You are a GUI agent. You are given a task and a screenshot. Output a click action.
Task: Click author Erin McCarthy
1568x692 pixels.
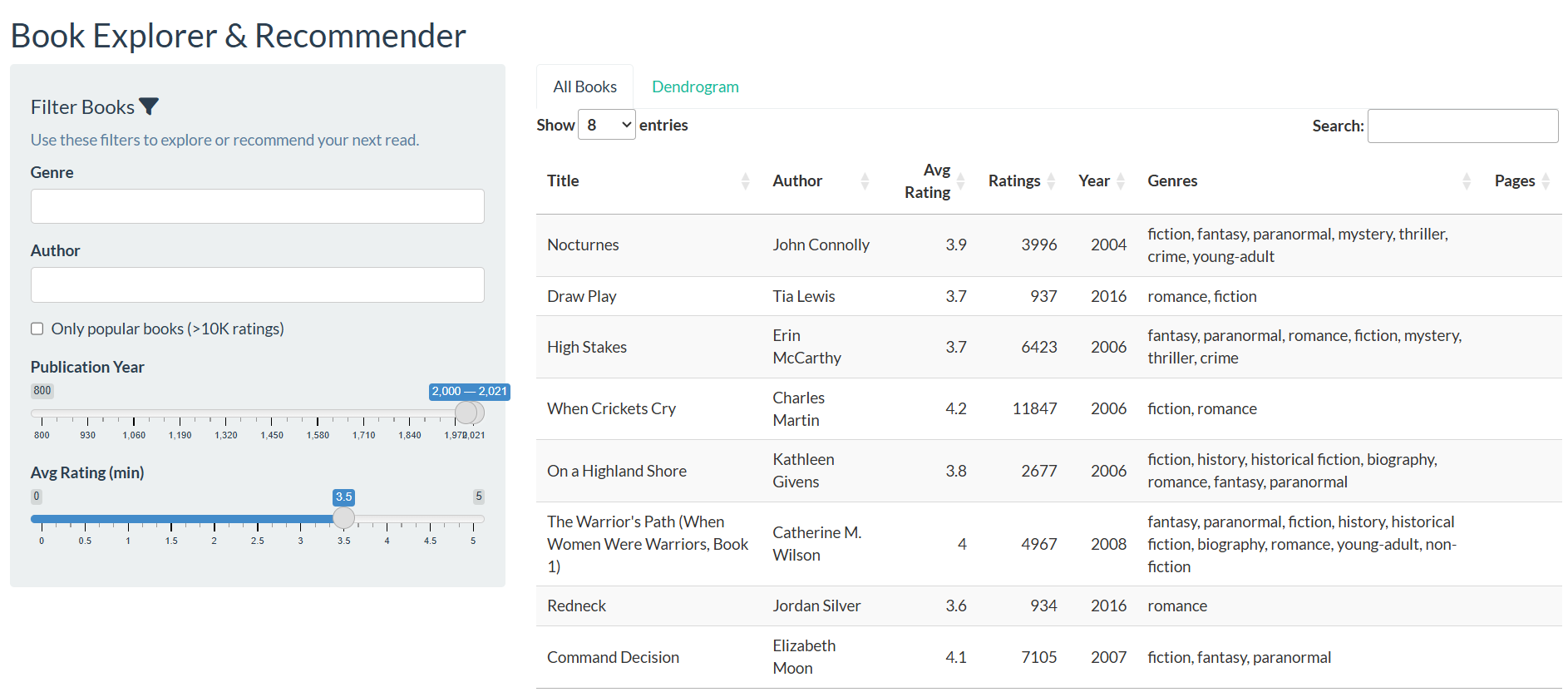tap(806, 347)
